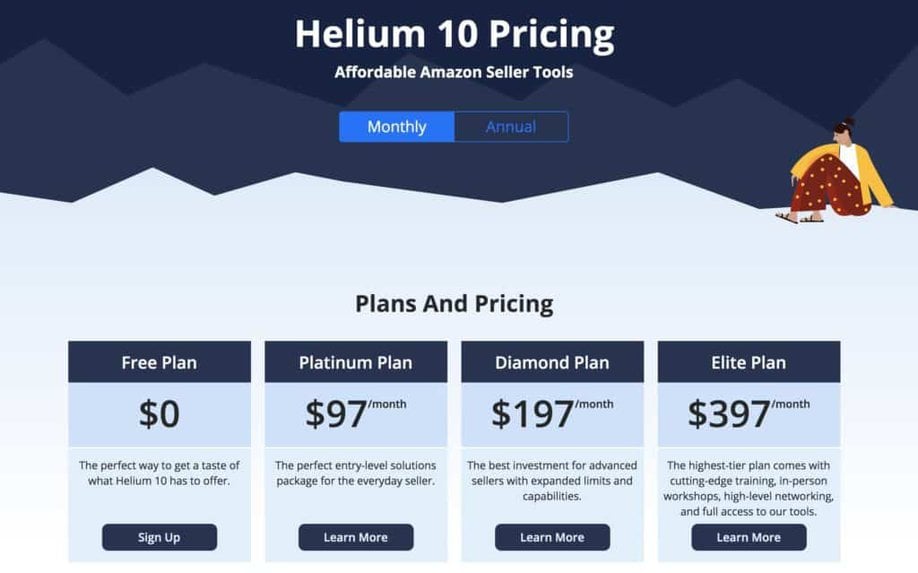Select the Elite Plan header

click(749, 362)
